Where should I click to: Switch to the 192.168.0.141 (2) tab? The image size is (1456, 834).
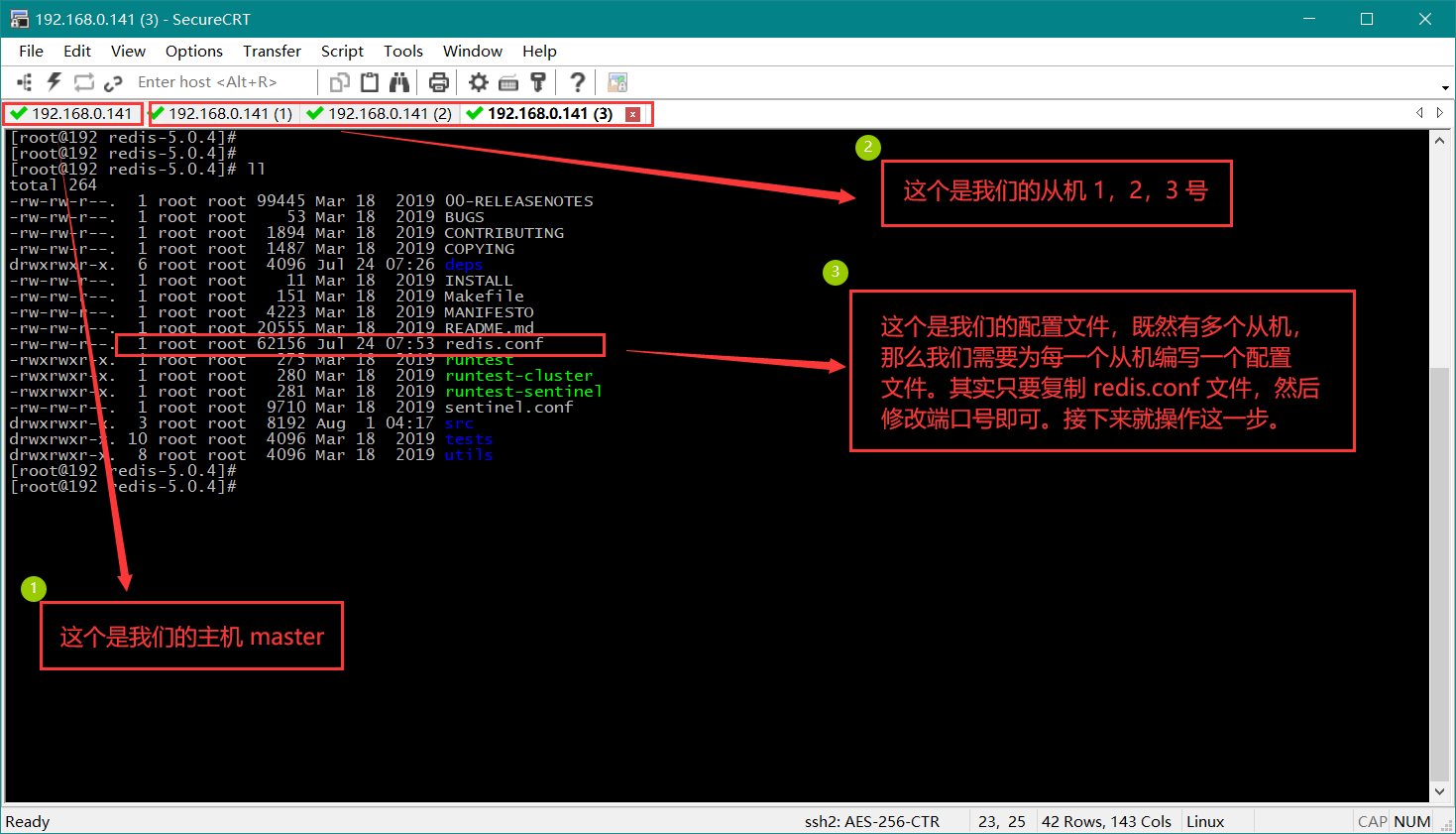coord(380,114)
